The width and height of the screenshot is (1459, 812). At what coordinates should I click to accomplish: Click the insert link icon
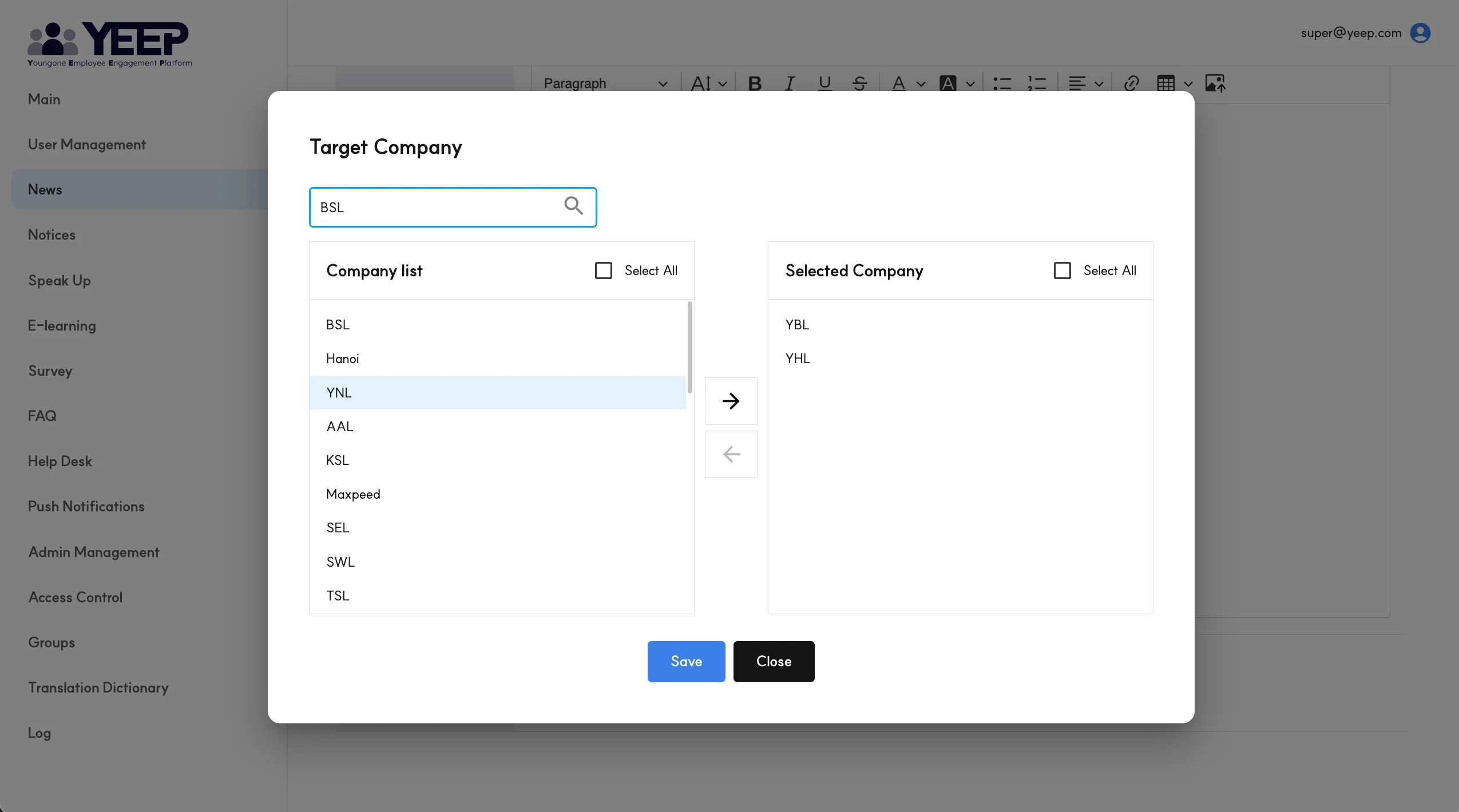(1131, 83)
